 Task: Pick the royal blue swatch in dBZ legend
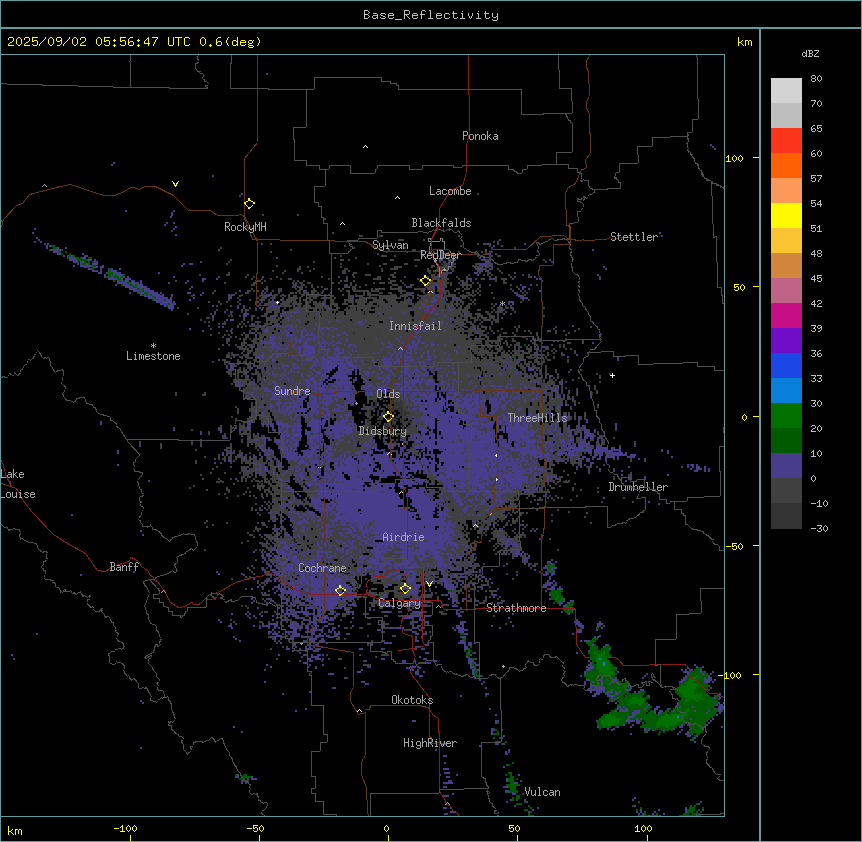786,365
